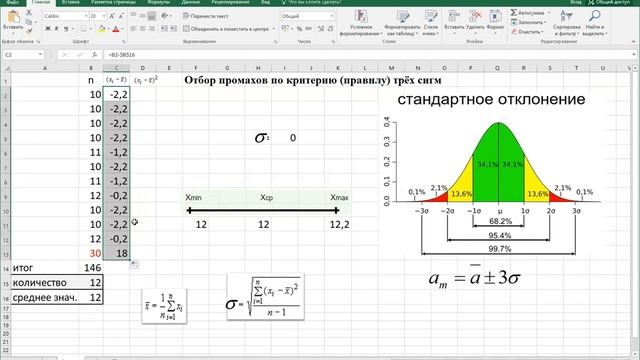This screenshot has width=640, height=360.
Task: Select the red value 30 in column B
Action: pos(91,253)
